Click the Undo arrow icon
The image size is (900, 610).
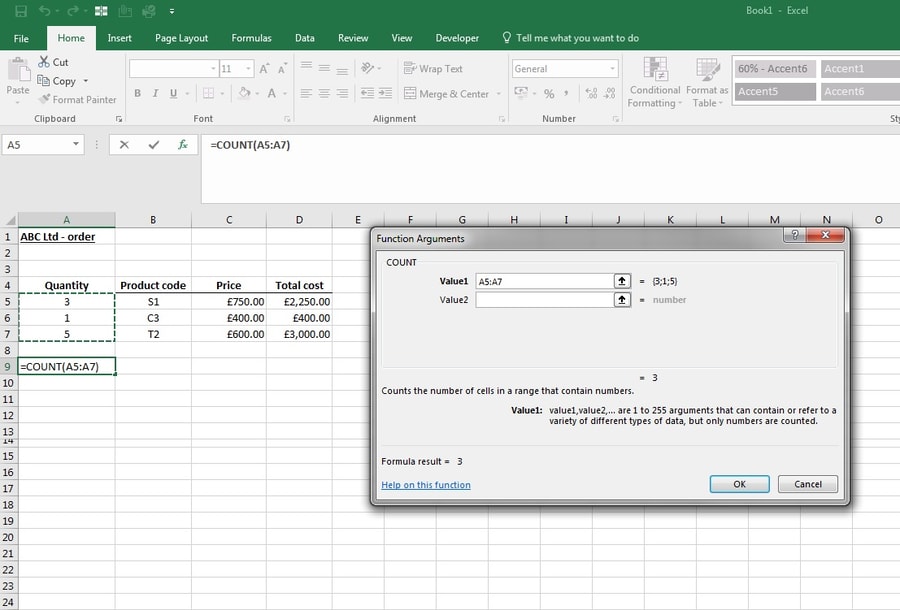(45, 11)
